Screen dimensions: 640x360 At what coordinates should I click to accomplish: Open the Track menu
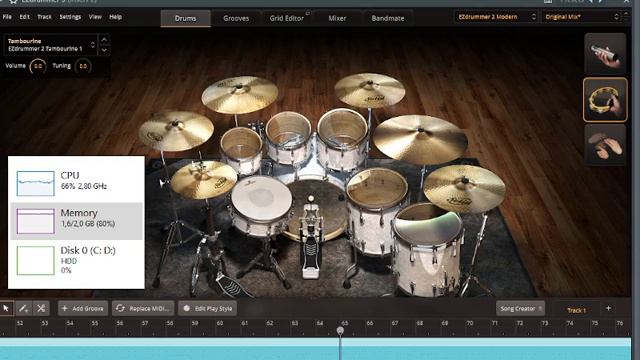tap(44, 17)
